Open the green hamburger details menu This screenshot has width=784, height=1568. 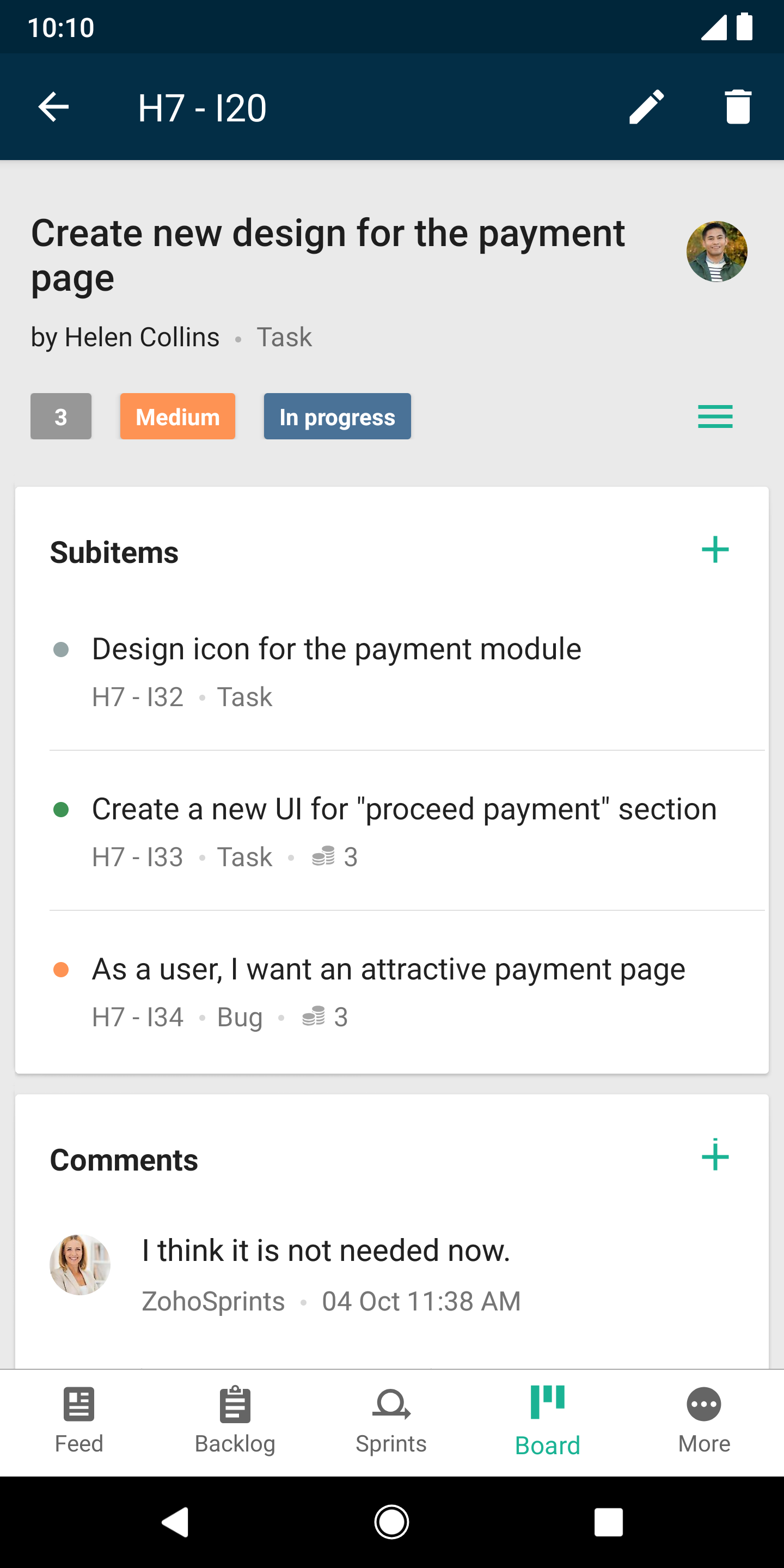pos(715,417)
